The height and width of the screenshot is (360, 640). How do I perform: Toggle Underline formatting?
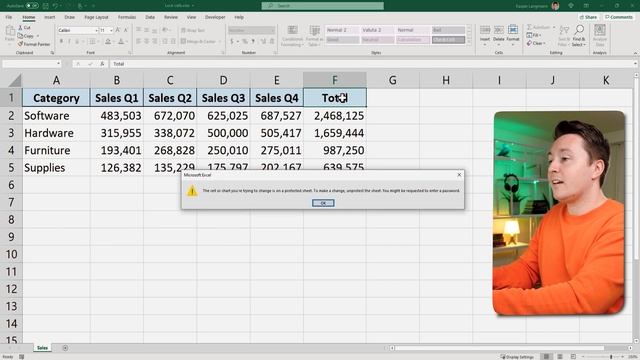77,41
